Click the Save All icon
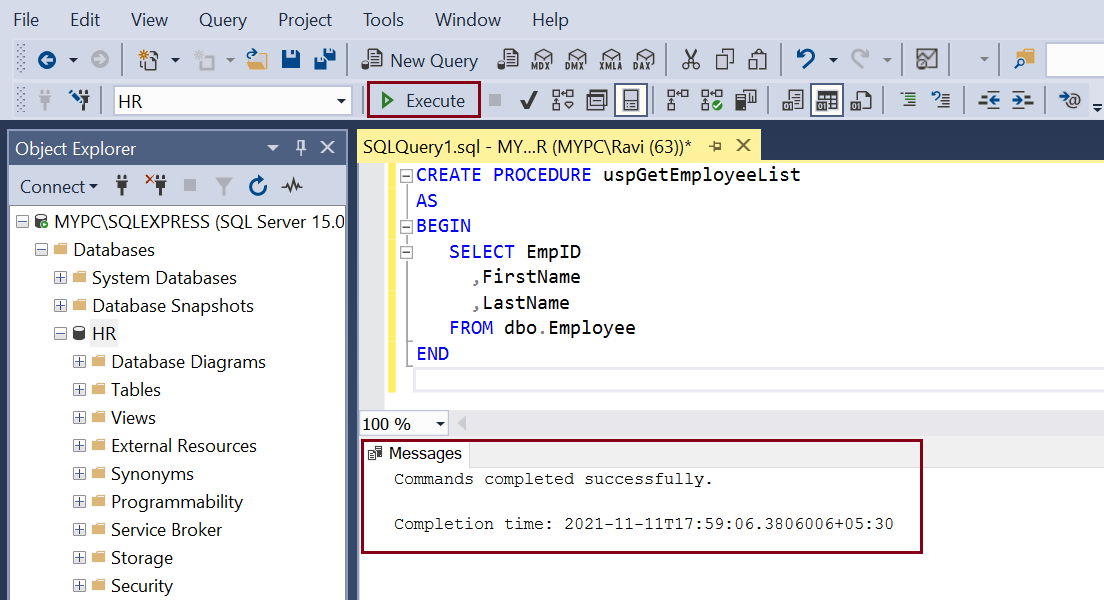1104x603 pixels. (x=324, y=60)
